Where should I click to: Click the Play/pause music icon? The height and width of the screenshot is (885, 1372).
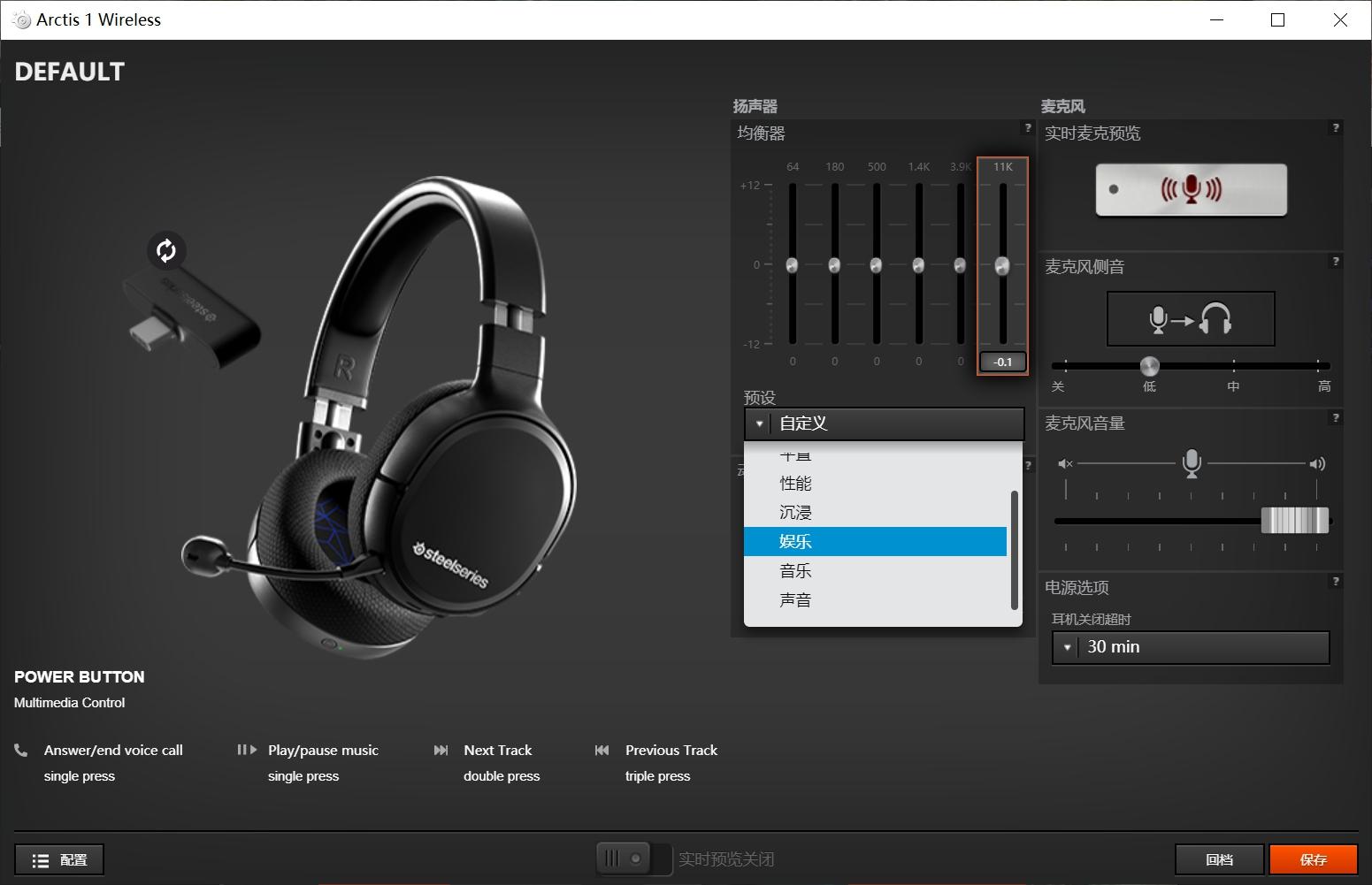246,749
